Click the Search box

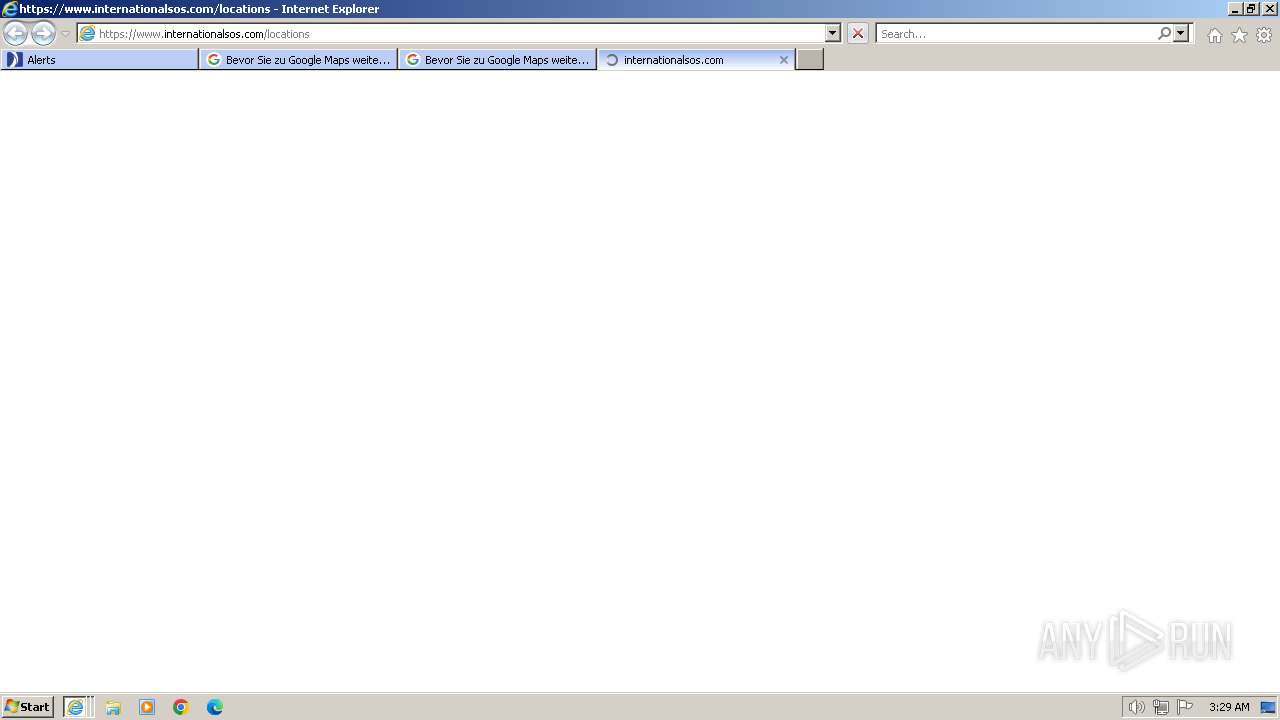pos(1016,33)
